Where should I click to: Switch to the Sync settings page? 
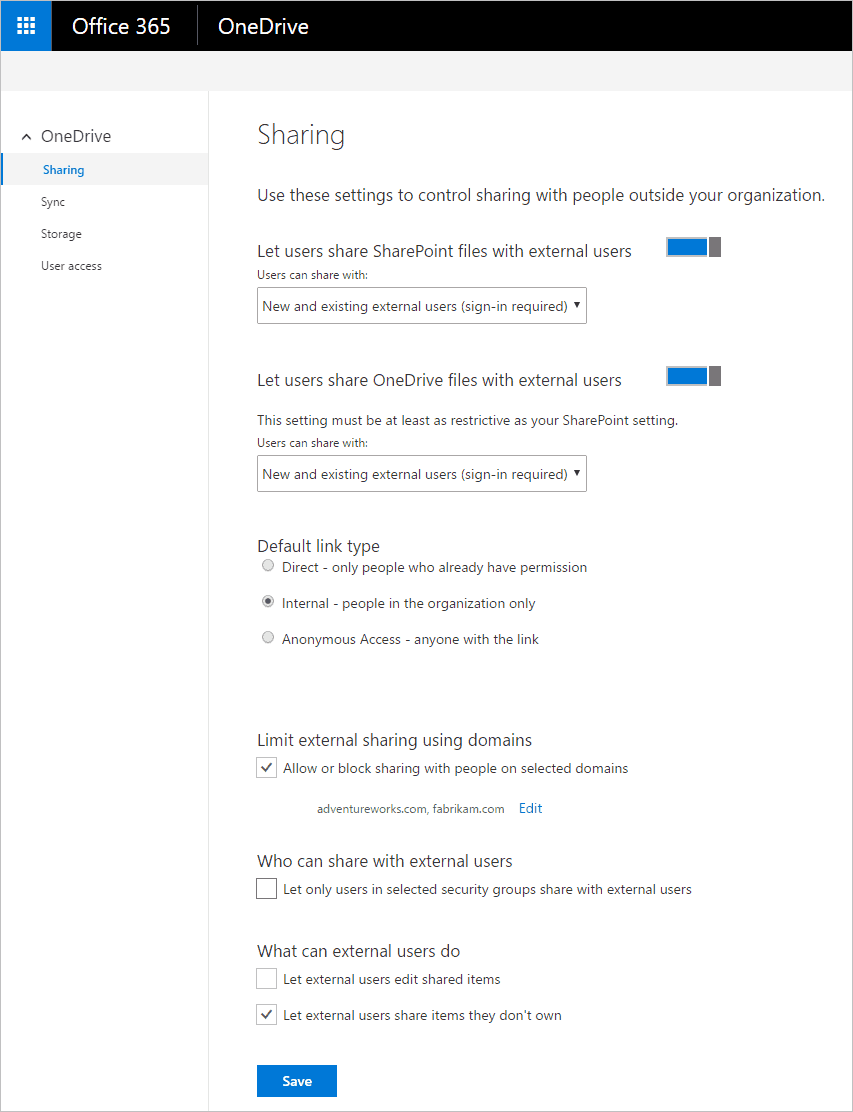[x=53, y=201]
